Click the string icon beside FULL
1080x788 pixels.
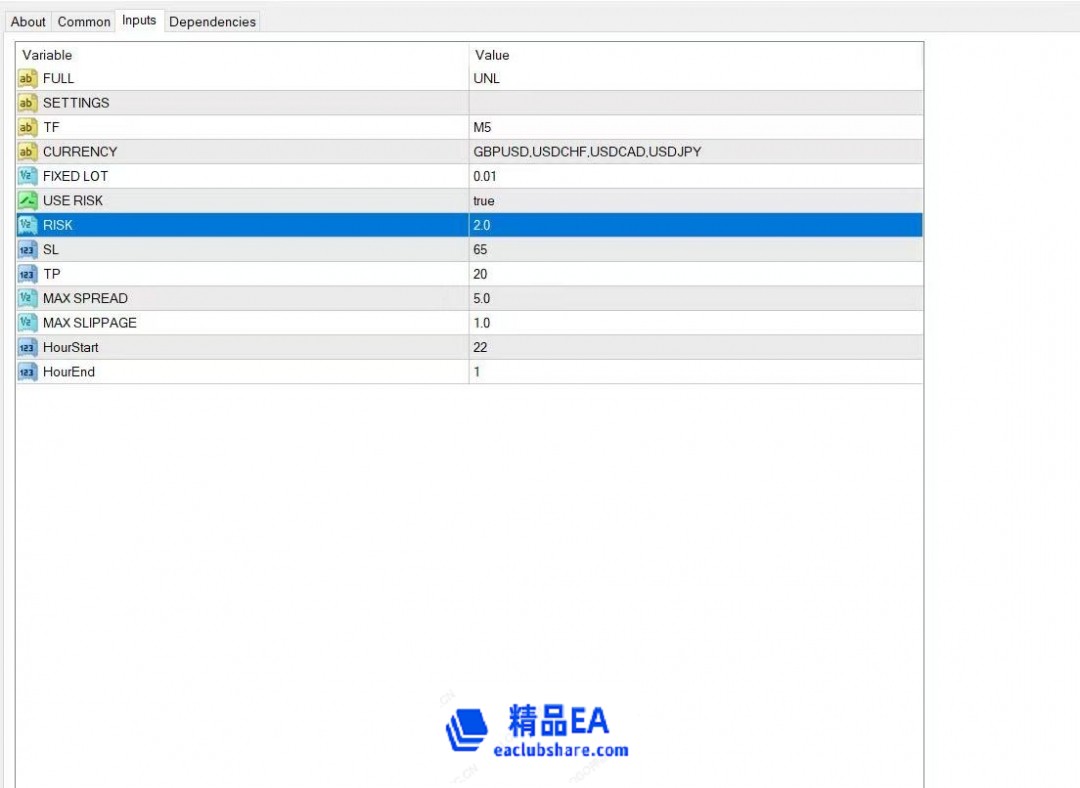click(27, 79)
